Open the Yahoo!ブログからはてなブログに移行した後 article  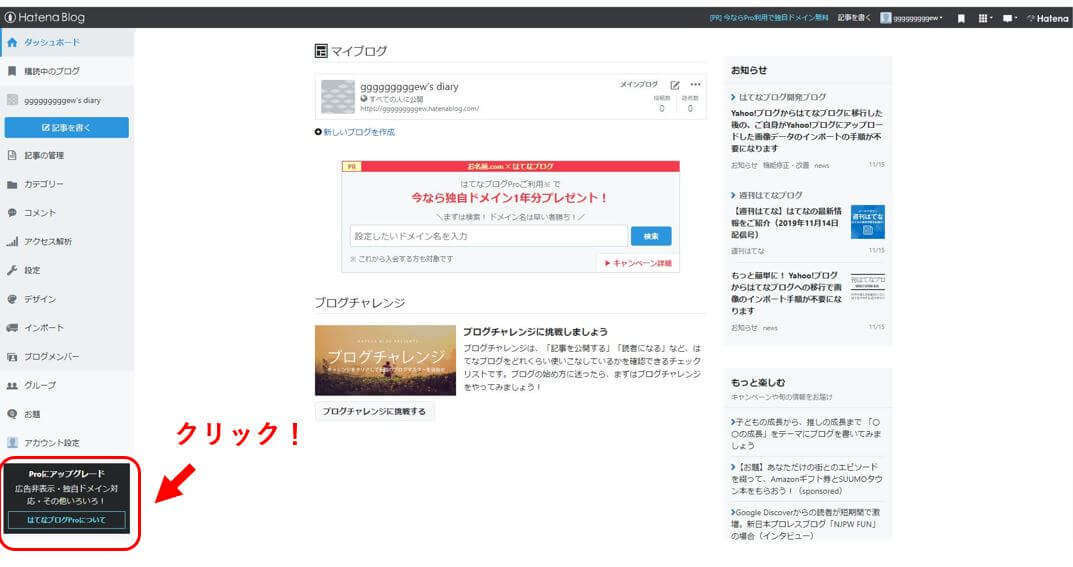pyautogui.click(x=807, y=131)
